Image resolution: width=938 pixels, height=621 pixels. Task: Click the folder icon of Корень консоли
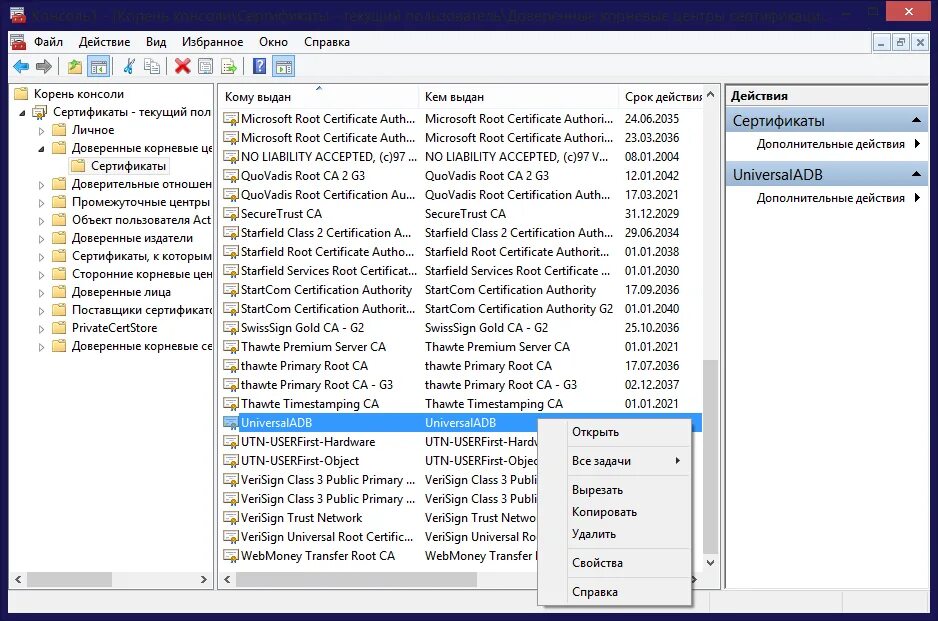(x=21, y=93)
